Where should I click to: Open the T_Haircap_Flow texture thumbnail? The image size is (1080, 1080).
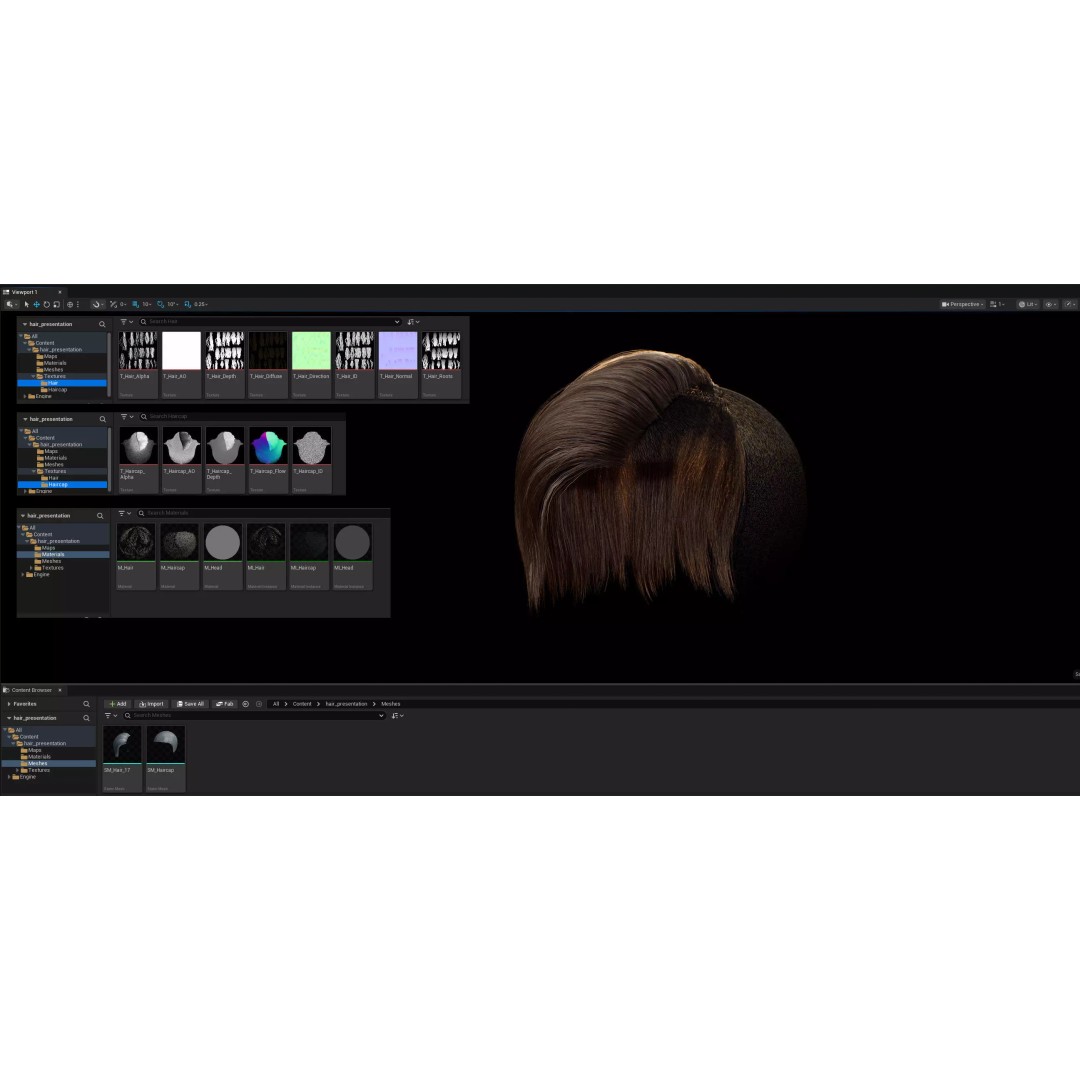pyautogui.click(x=267, y=445)
